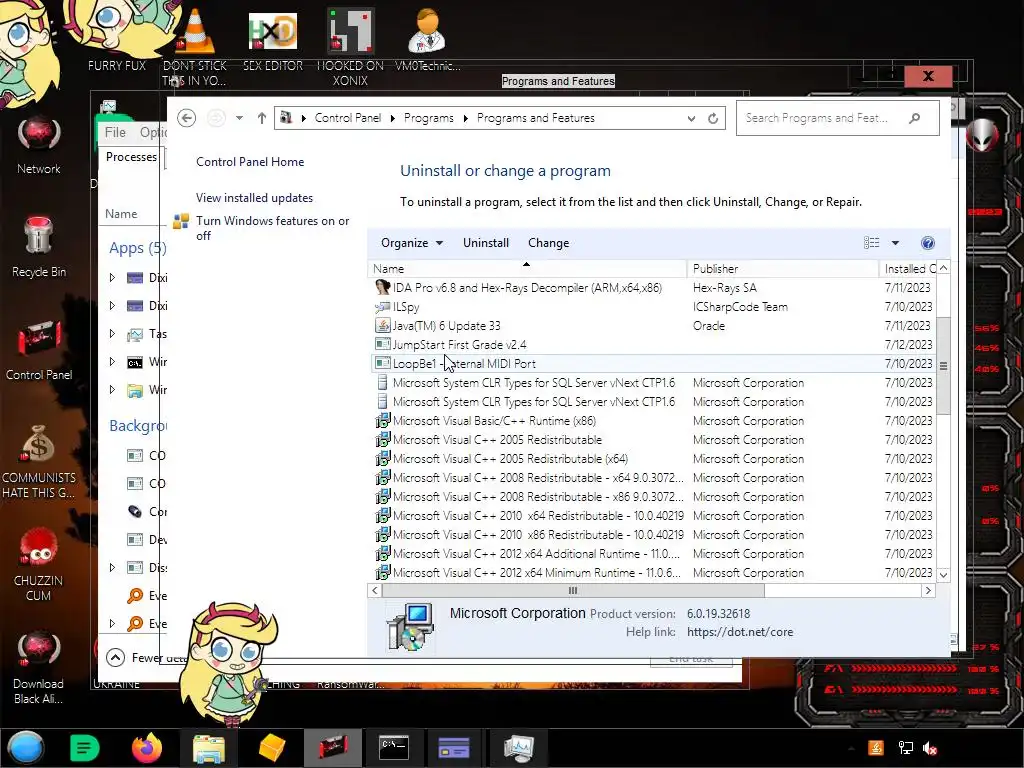Sort by the Name column header
The image size is (1024, 768).
click(x=527, y=268)
